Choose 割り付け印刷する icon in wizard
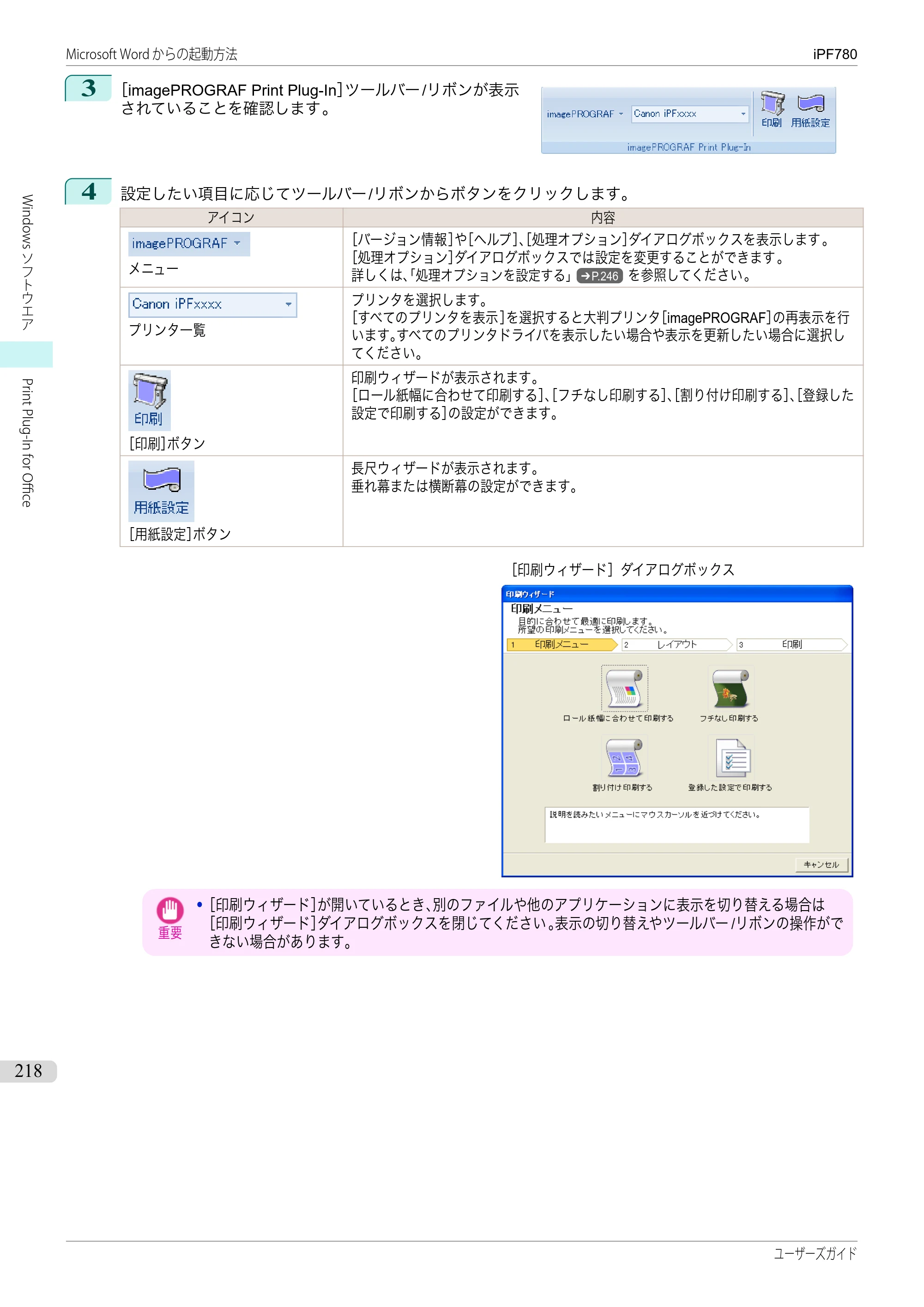The width and height of the screenshot is (924, 1307). 624,758
